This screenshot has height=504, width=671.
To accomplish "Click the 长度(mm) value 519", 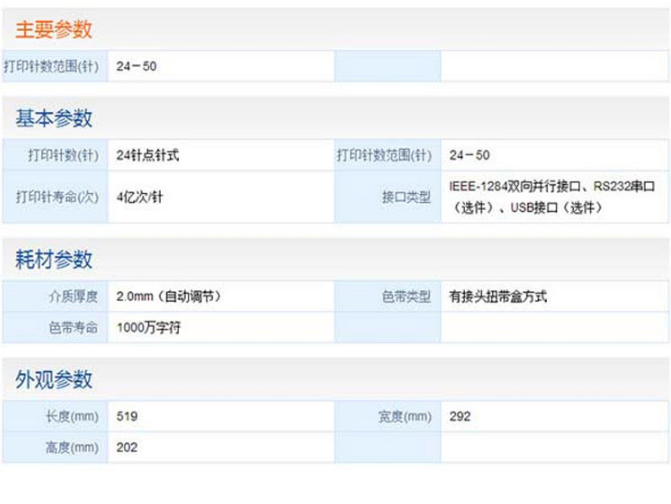I will tap(127, 416).
